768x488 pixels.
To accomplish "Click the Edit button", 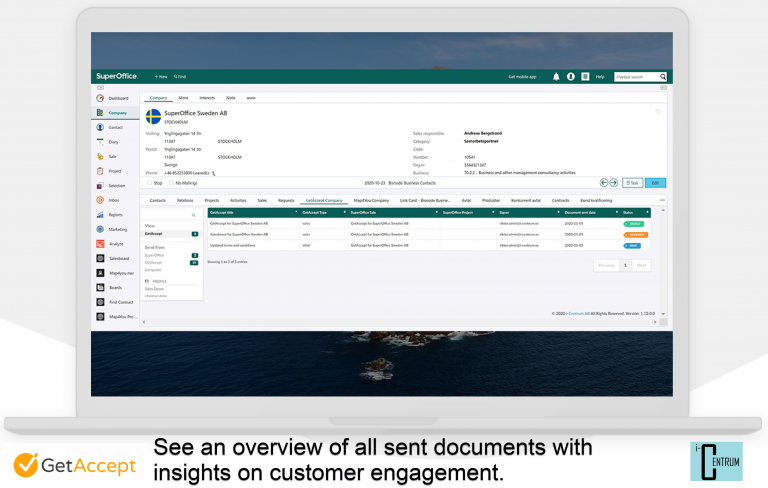I will pos(655,183).
